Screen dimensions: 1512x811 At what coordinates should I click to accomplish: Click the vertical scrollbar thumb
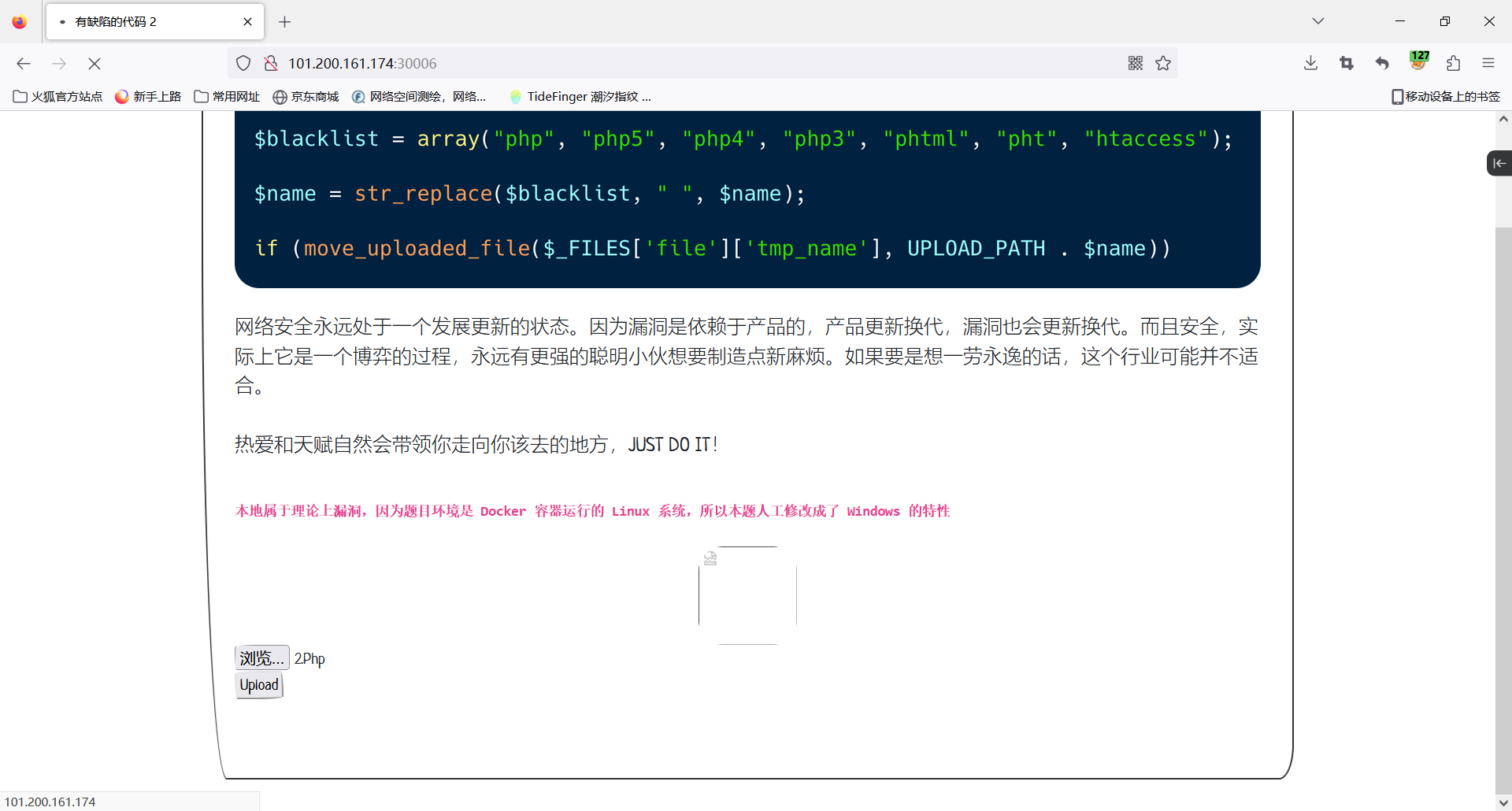tap(1503, 509)
